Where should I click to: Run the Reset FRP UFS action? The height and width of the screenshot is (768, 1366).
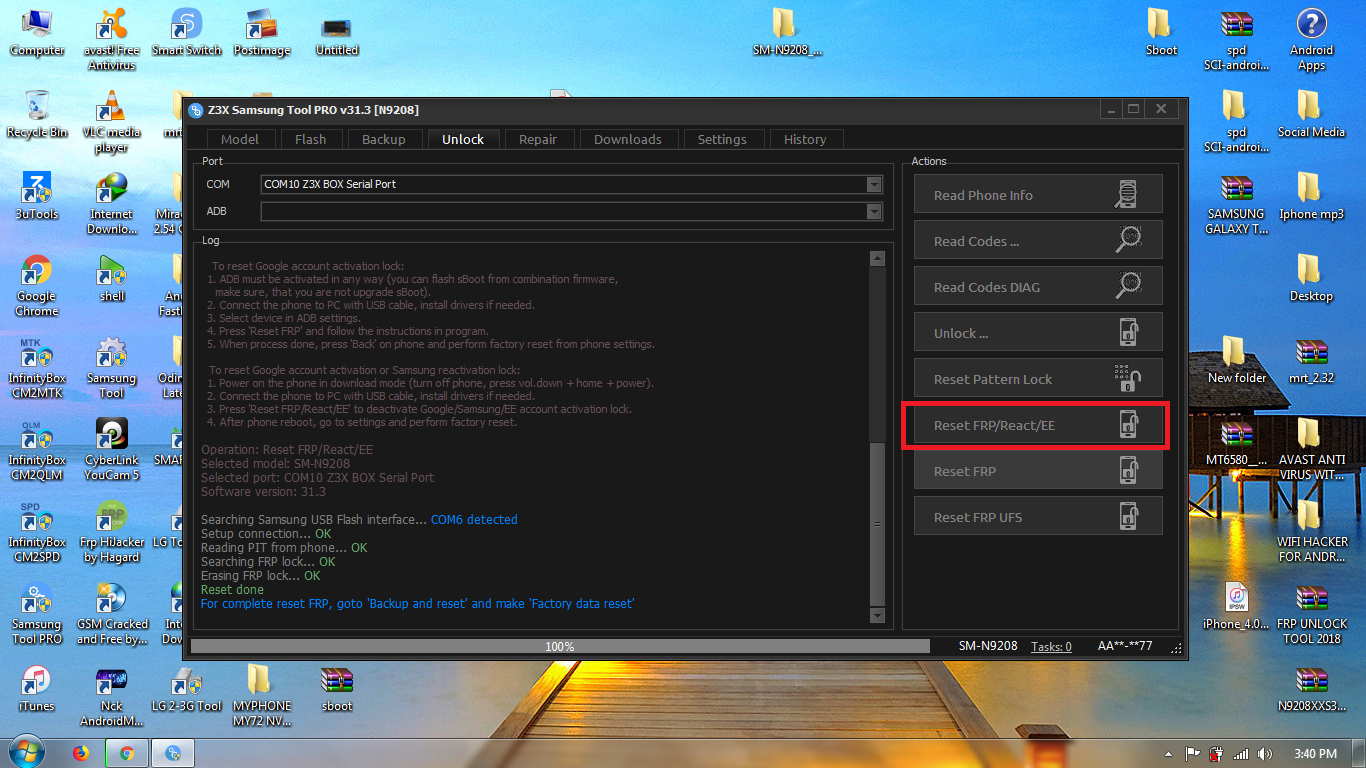coord(1038,517)
